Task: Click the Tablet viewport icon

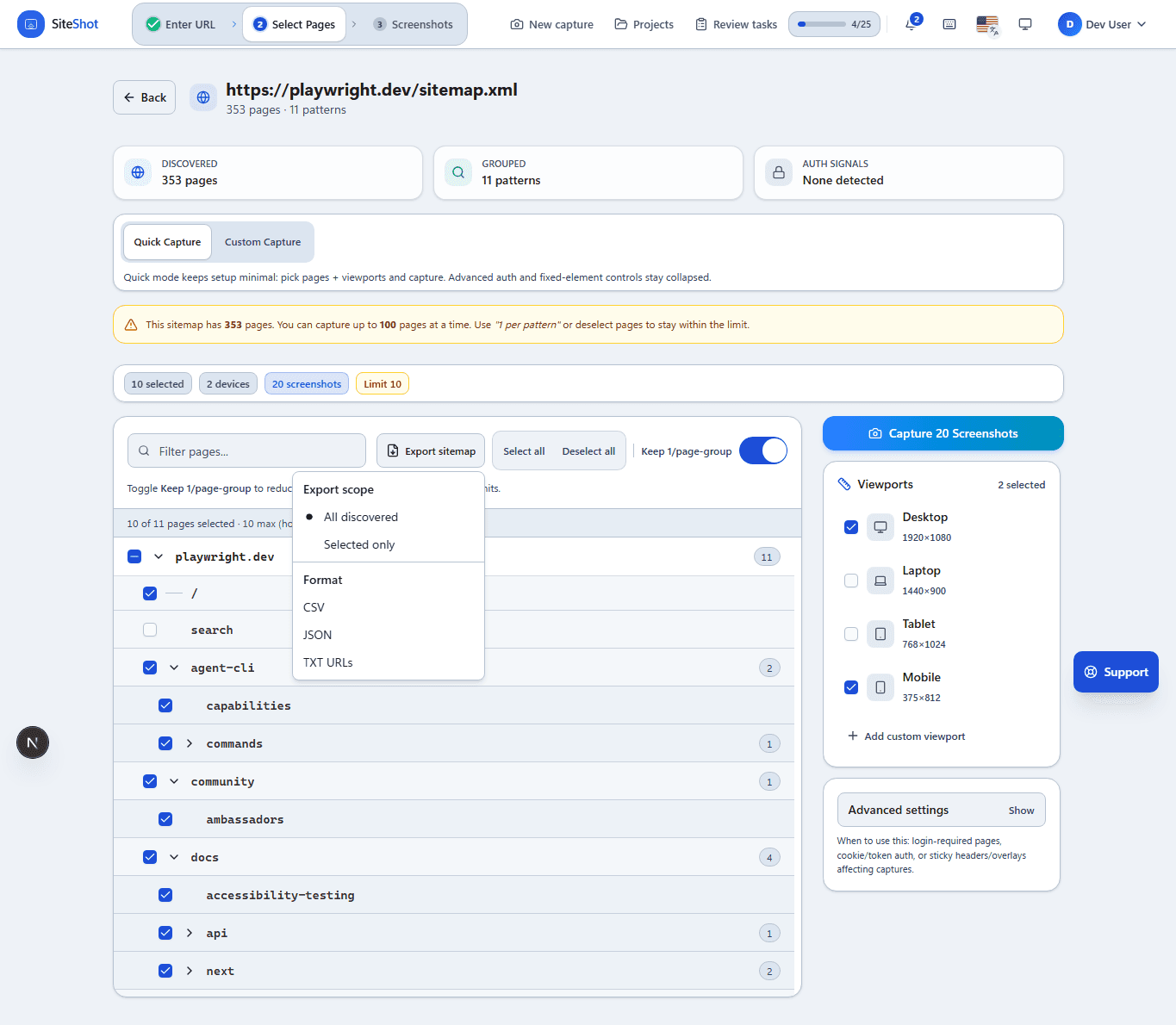Action: tap(880, 634)
